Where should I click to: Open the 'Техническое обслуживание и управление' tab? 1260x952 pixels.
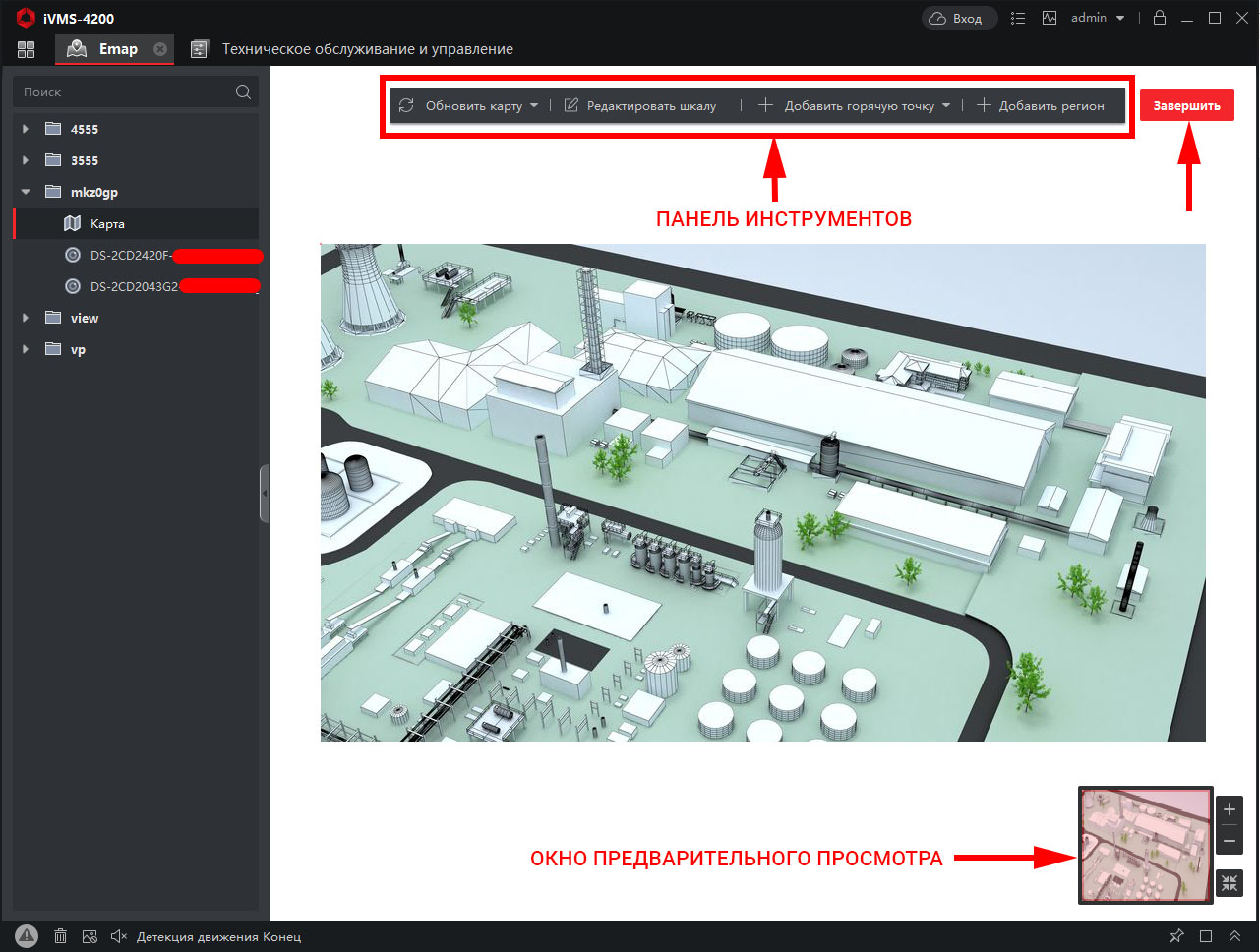coord(366,49)
